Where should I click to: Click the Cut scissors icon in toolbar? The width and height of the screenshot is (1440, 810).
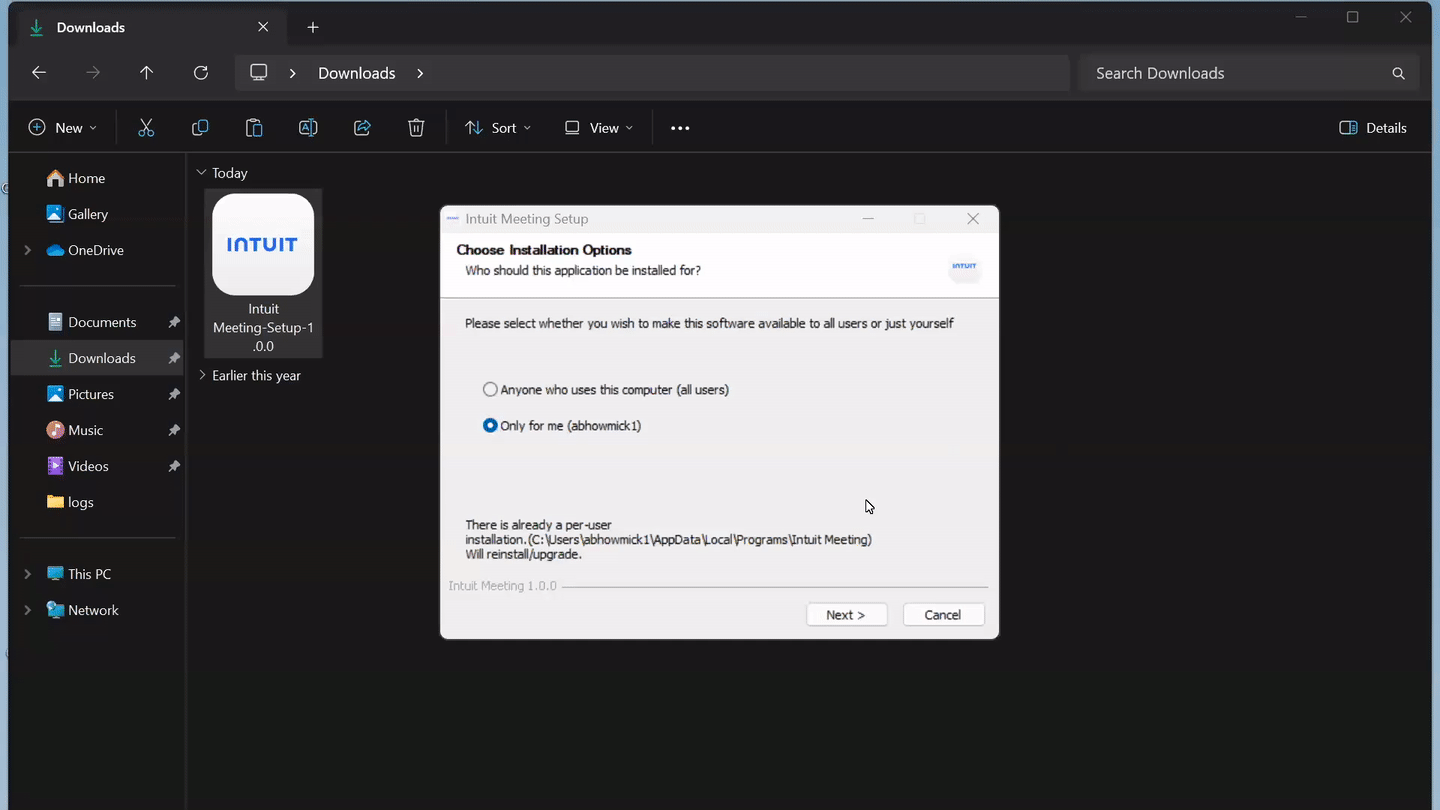(146, 128)
